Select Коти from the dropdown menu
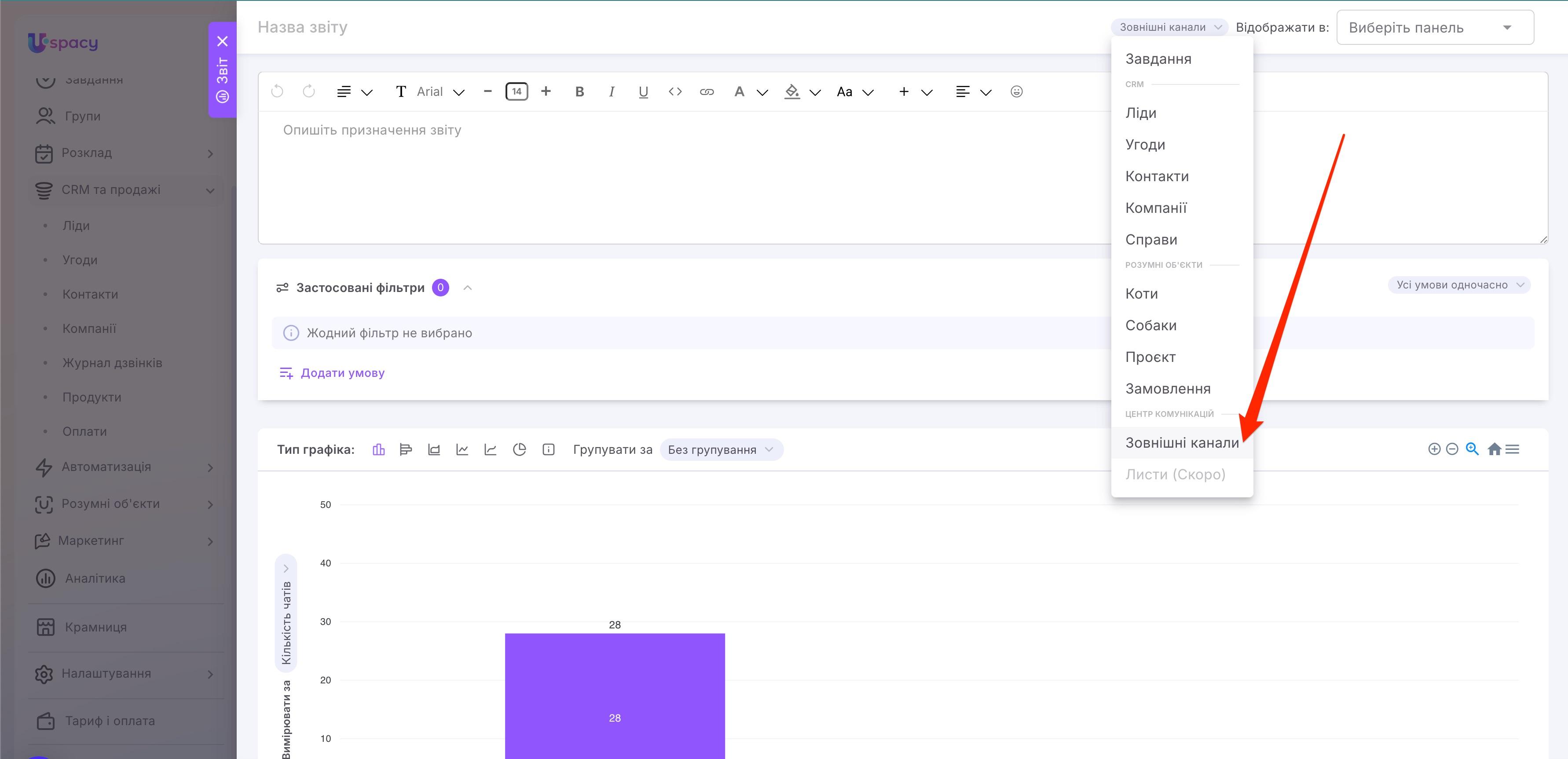Image resolution: width=1568 pixels, height=759 pixels. (1181, 294)
